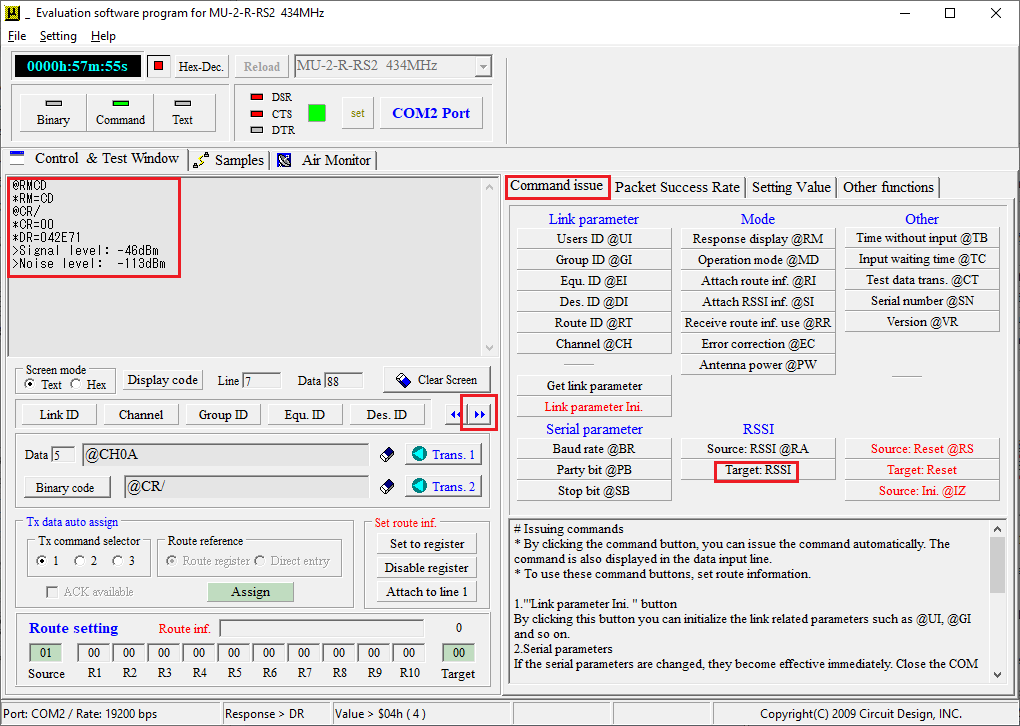Click the terminal output scrollbar up arrow
This screenshot has height=726, width=1020.
489,187
